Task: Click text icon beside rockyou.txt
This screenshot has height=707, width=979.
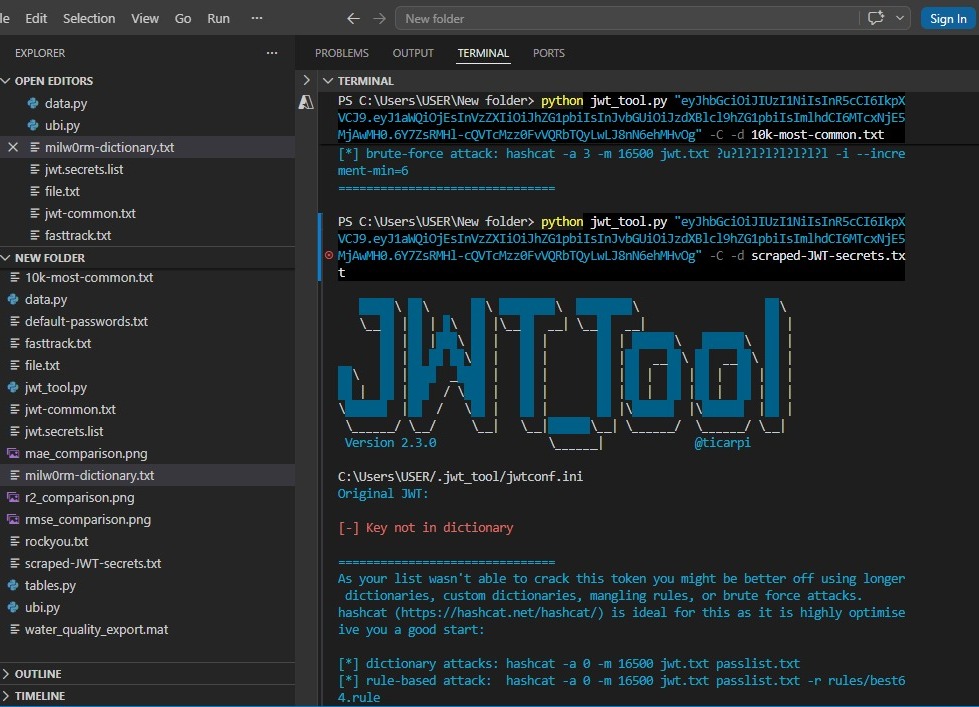Action: (x=14, y=541)
